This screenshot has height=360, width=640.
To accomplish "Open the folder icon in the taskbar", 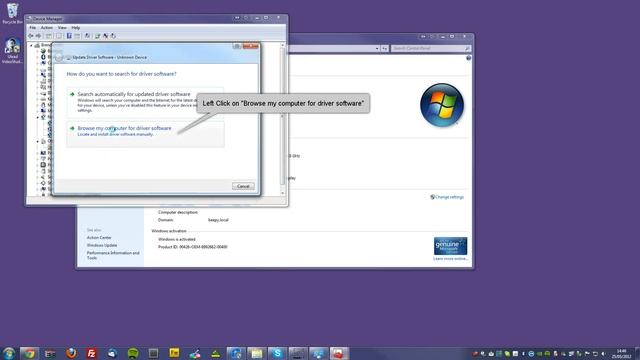I will click(x=257, y=353).
